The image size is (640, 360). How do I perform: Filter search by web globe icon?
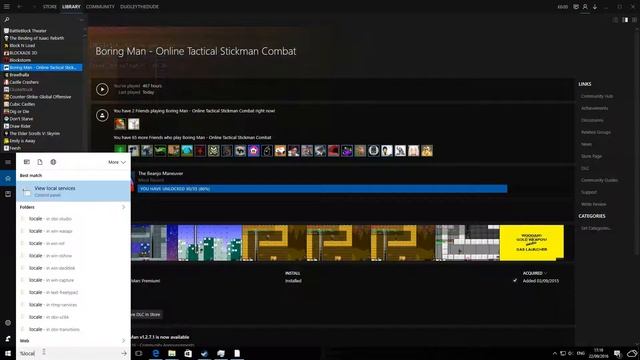click(53, 162)
